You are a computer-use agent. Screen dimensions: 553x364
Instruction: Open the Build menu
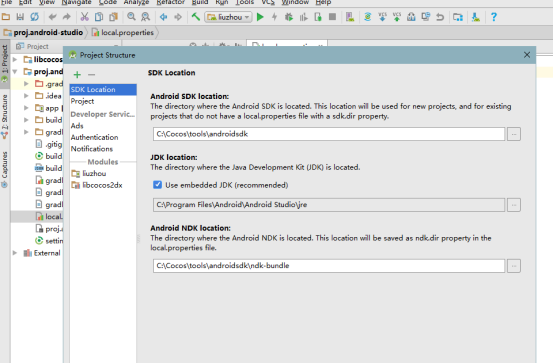[x=200, y=2]
